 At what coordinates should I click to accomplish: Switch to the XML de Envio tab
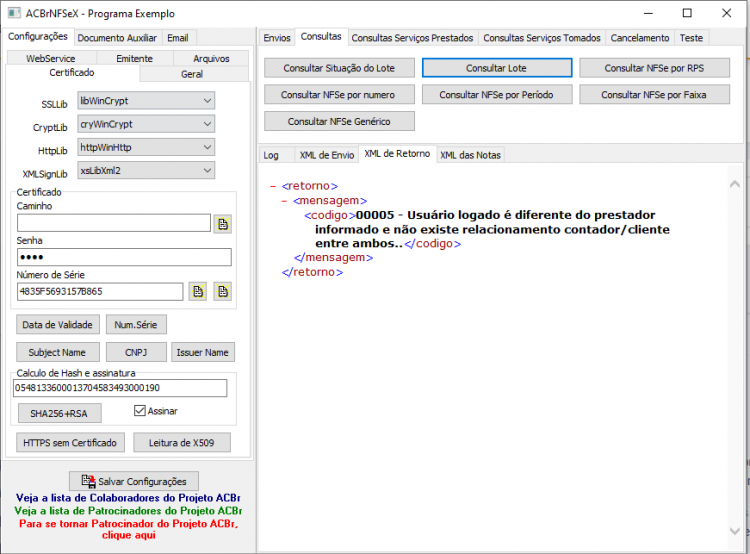tap(327, 155)
